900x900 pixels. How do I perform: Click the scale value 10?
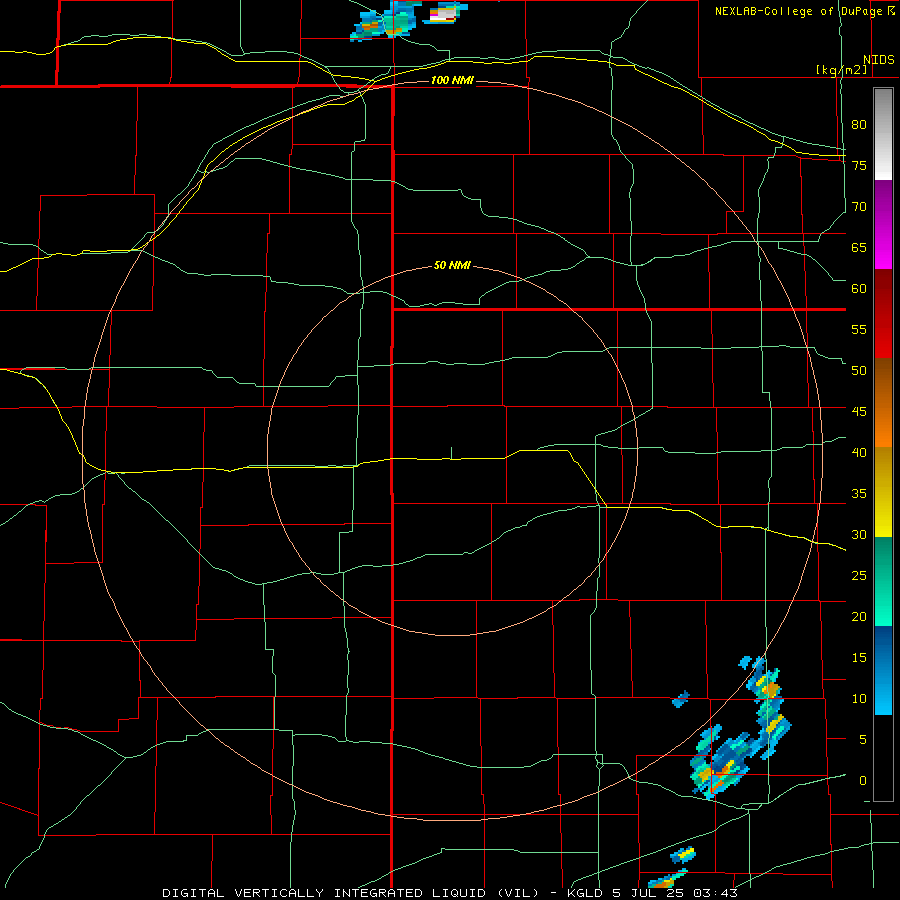[859, 699]
